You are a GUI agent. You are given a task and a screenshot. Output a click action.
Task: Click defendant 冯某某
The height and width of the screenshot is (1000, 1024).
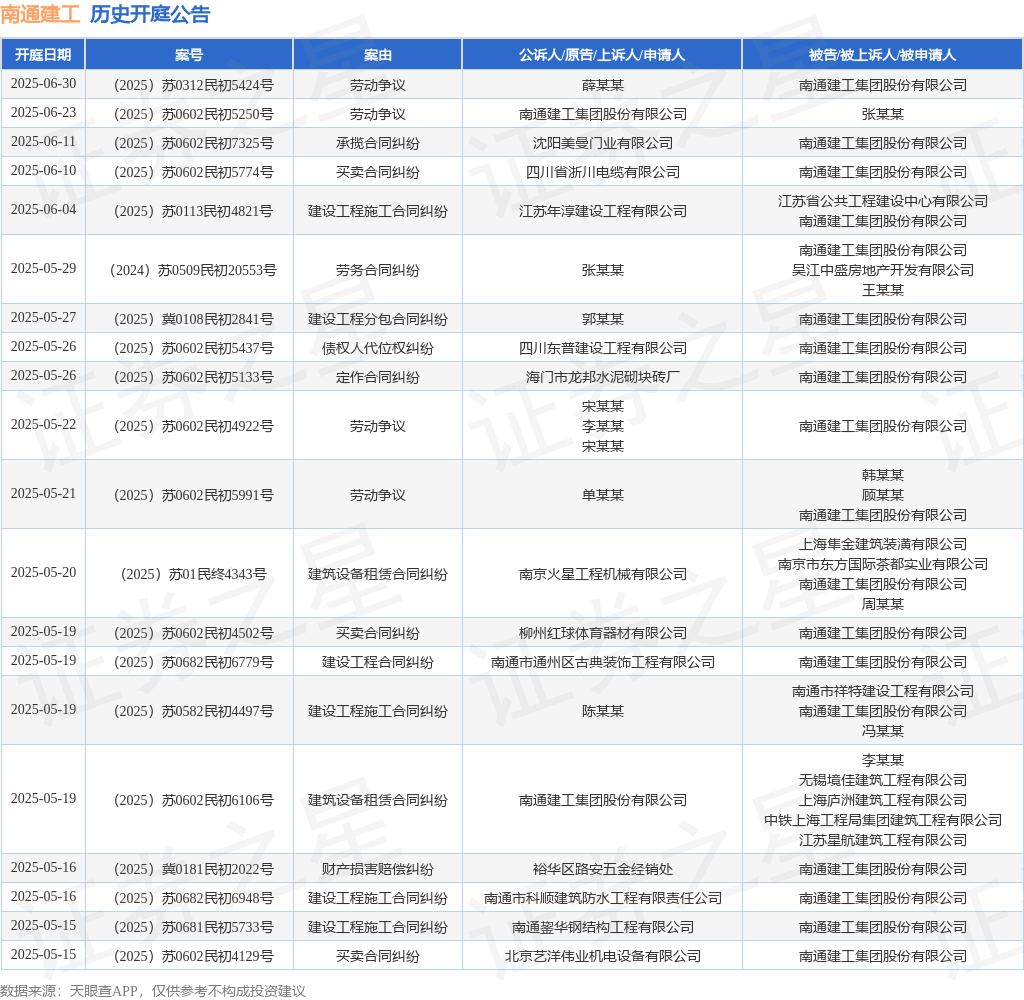[x=882, y=731]
